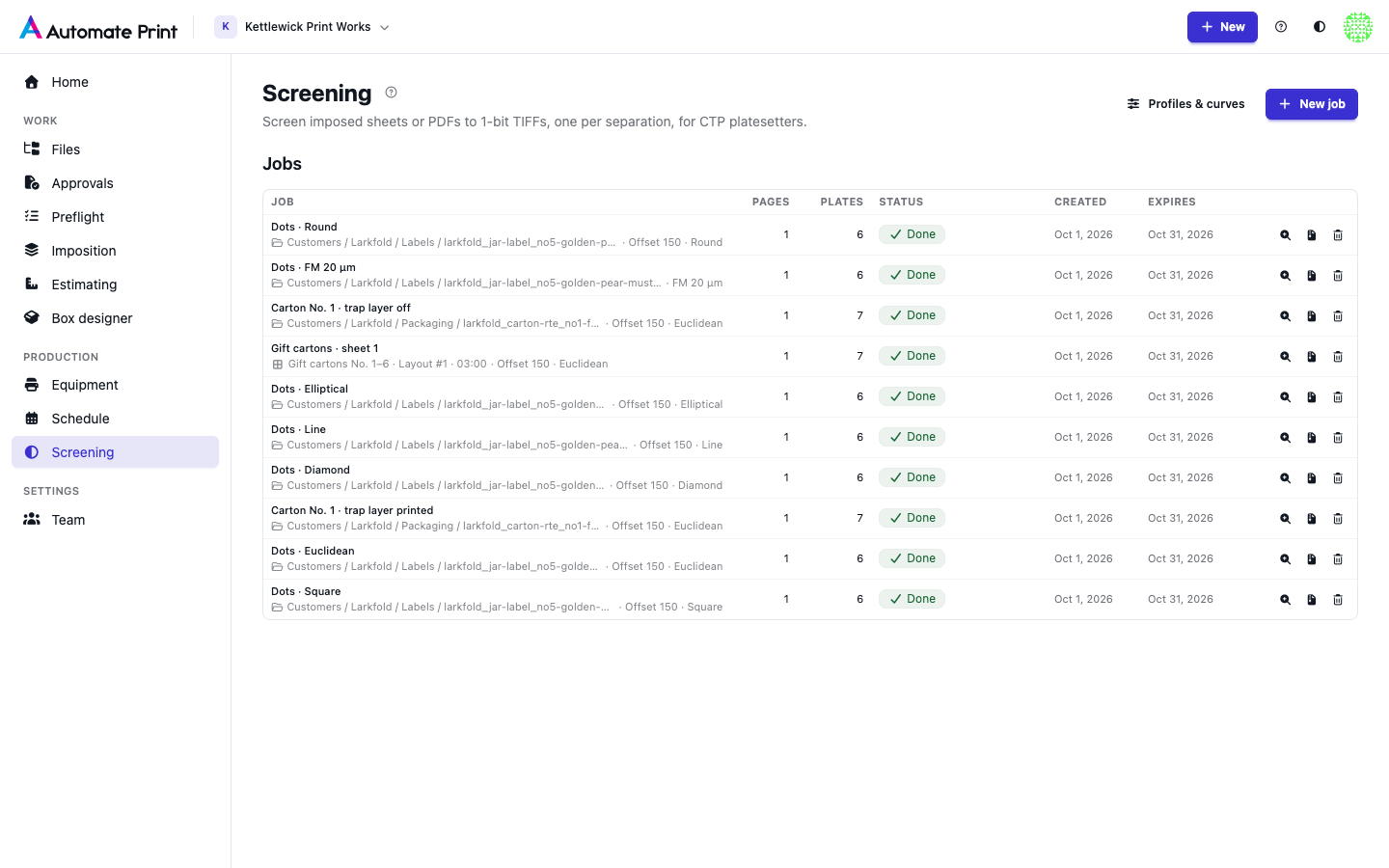Open the Imposition page
1389x868 pixels.
[116, 251]
